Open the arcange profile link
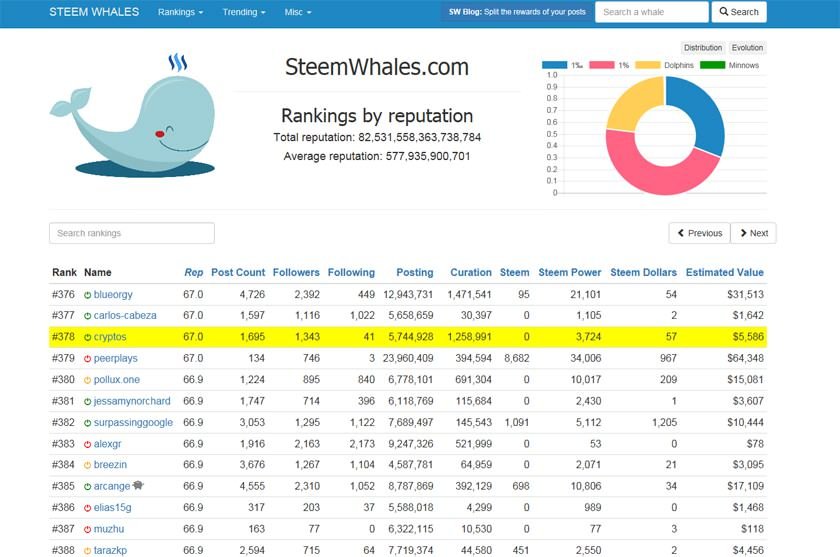The height and width of the screenshot is (557, 840). tap(112, 486)
